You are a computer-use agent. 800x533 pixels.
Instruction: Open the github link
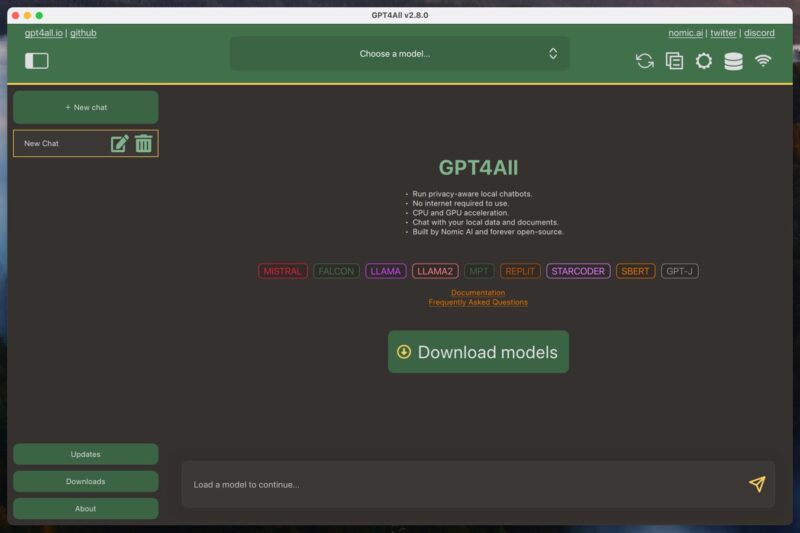83,33
